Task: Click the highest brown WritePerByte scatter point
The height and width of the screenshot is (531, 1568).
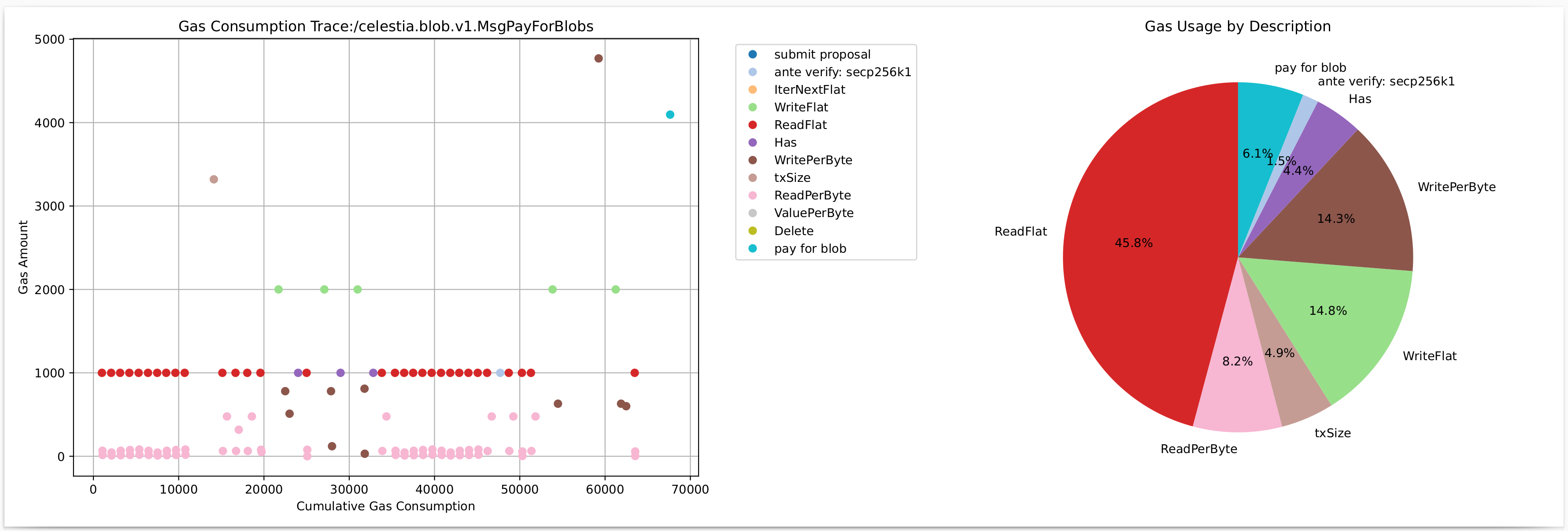Action: pyautogui.click(x=598, y=59)
